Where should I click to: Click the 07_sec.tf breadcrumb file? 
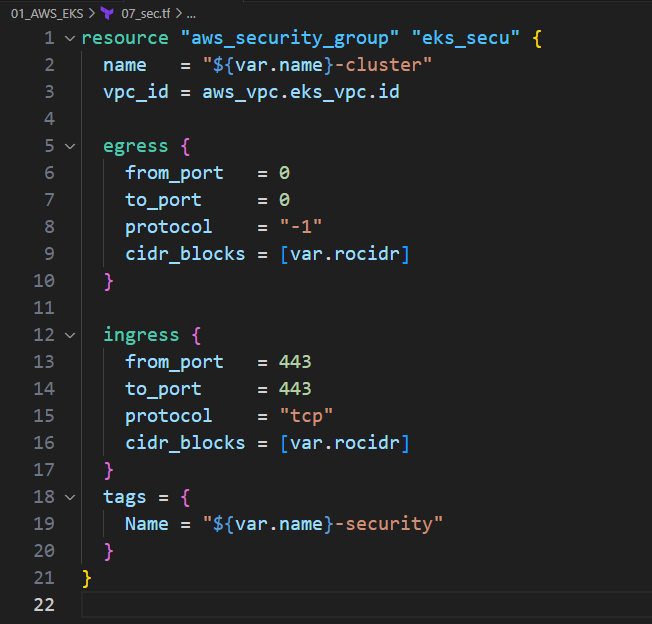146,14
